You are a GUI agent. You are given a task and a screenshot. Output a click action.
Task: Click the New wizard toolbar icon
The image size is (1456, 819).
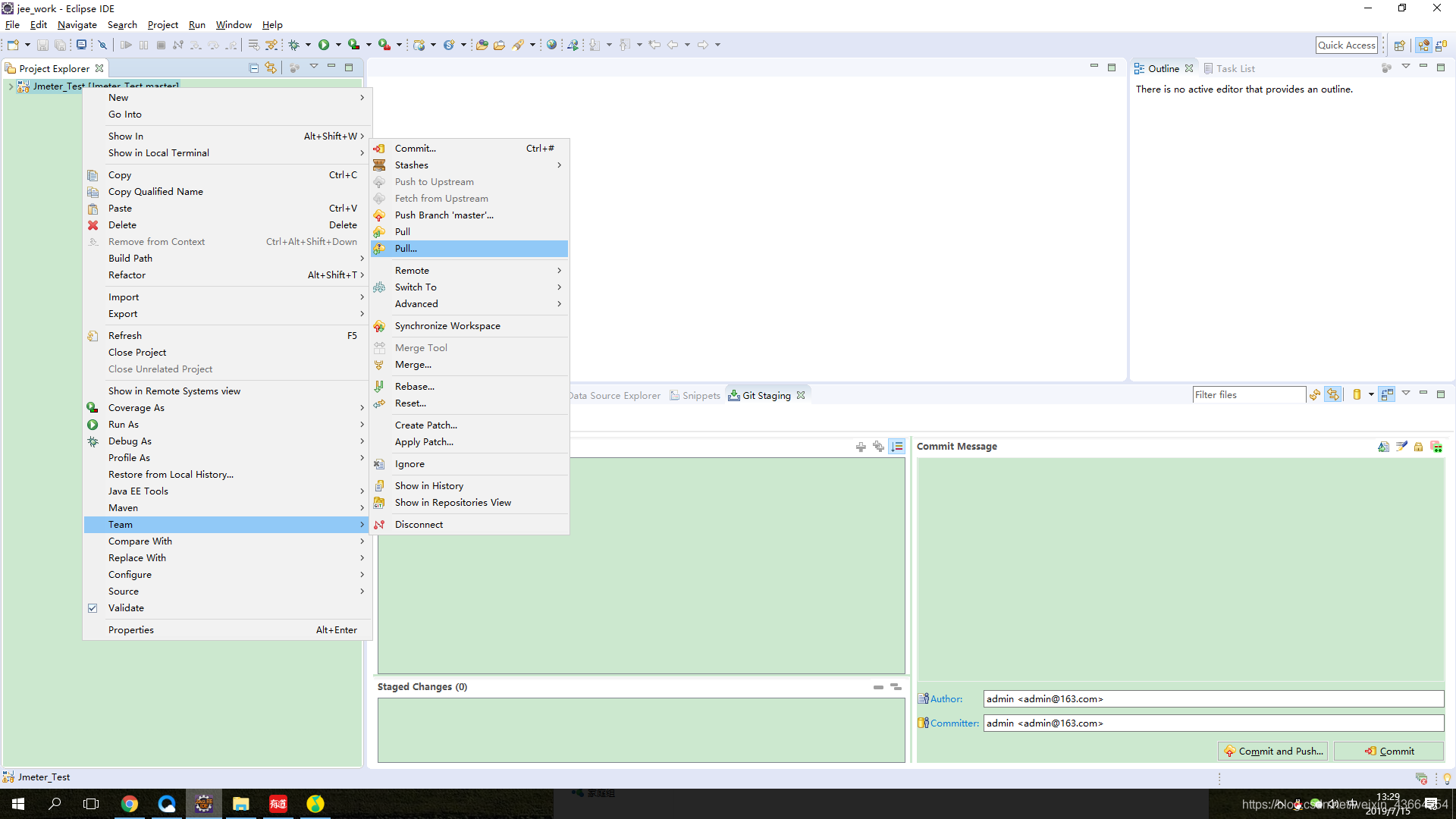pos(13,45)
